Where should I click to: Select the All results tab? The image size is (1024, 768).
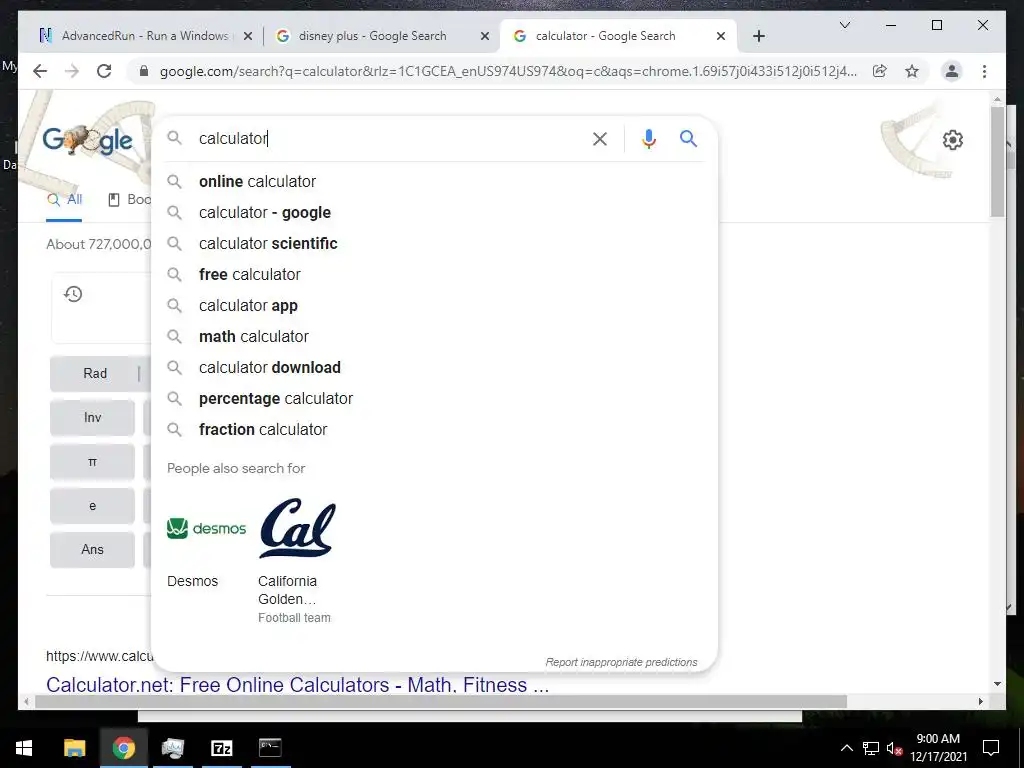tap(65, 200)
